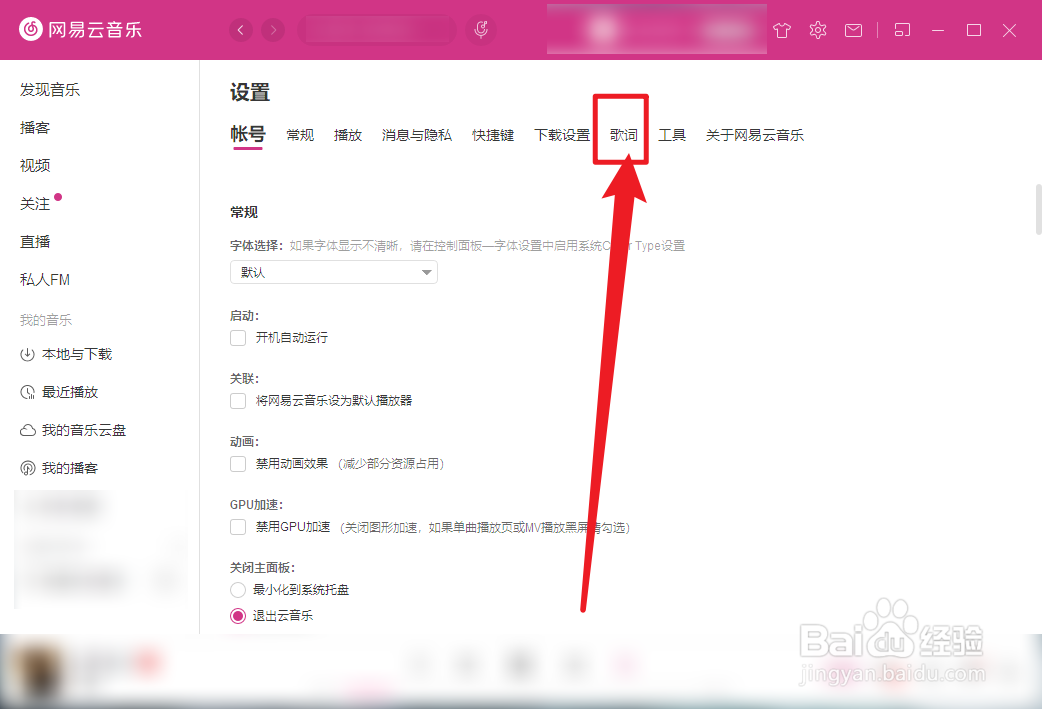This screenshot has width=1042, height=709.
Task: Open 关注 in the sidebar
Action: pyautogui.click(x=35, y=203)
